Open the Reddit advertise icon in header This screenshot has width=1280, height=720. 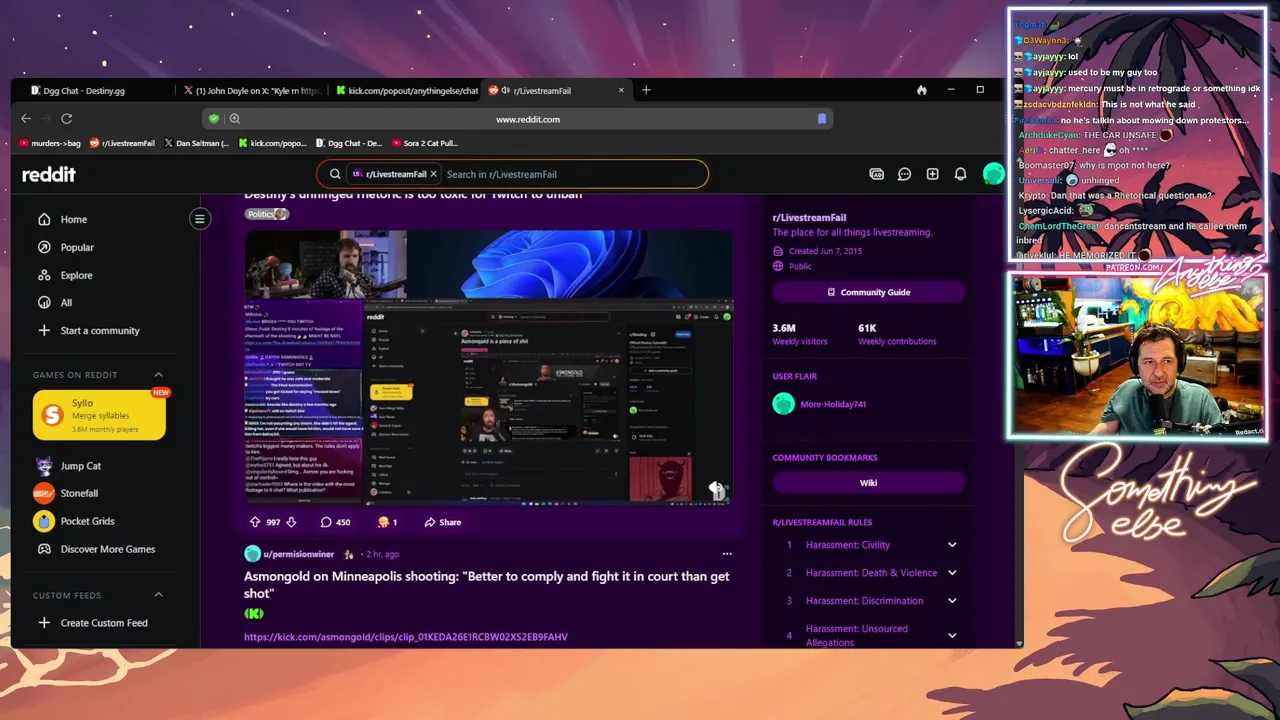(x=877, y=174)
